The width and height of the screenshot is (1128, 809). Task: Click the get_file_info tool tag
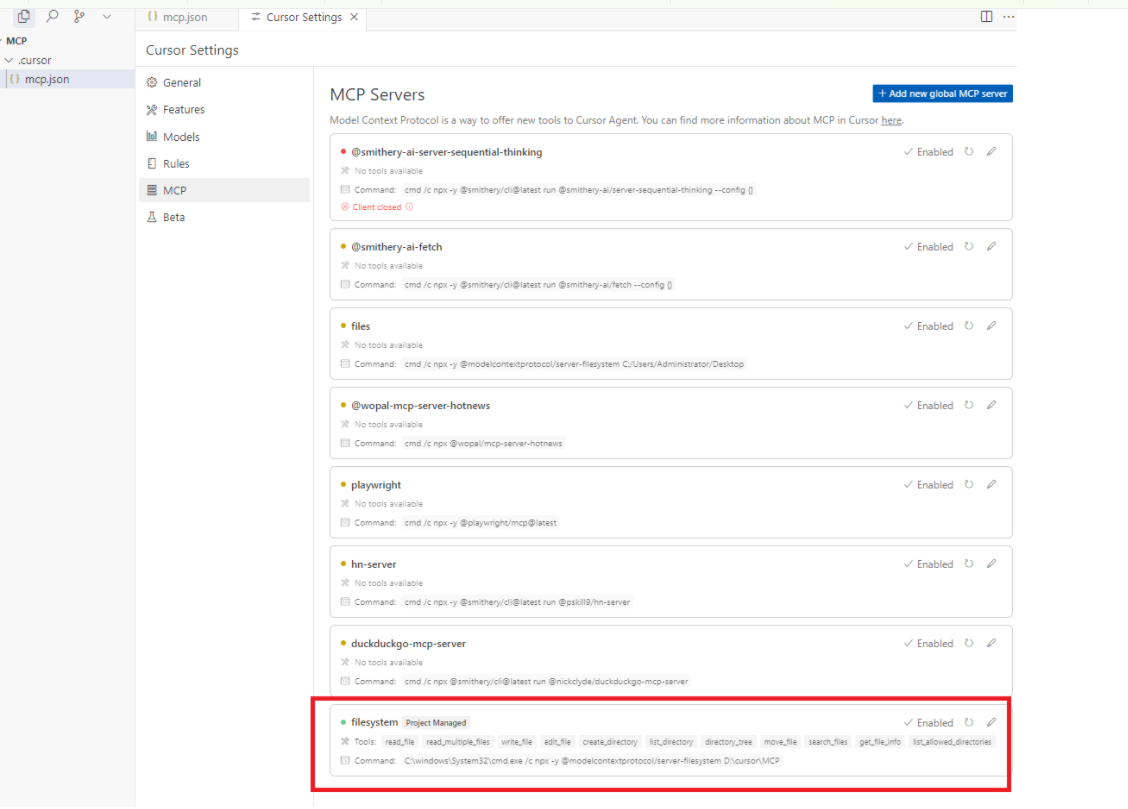click(x=880, y=742)
